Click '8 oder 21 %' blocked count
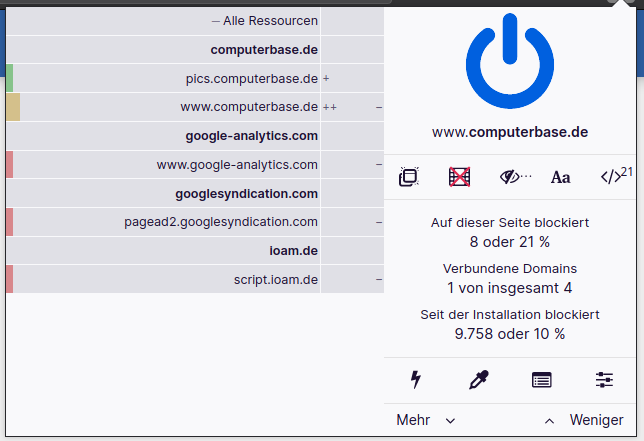The height and width of the screenshot is (441, 644). [x=510, y=242]
